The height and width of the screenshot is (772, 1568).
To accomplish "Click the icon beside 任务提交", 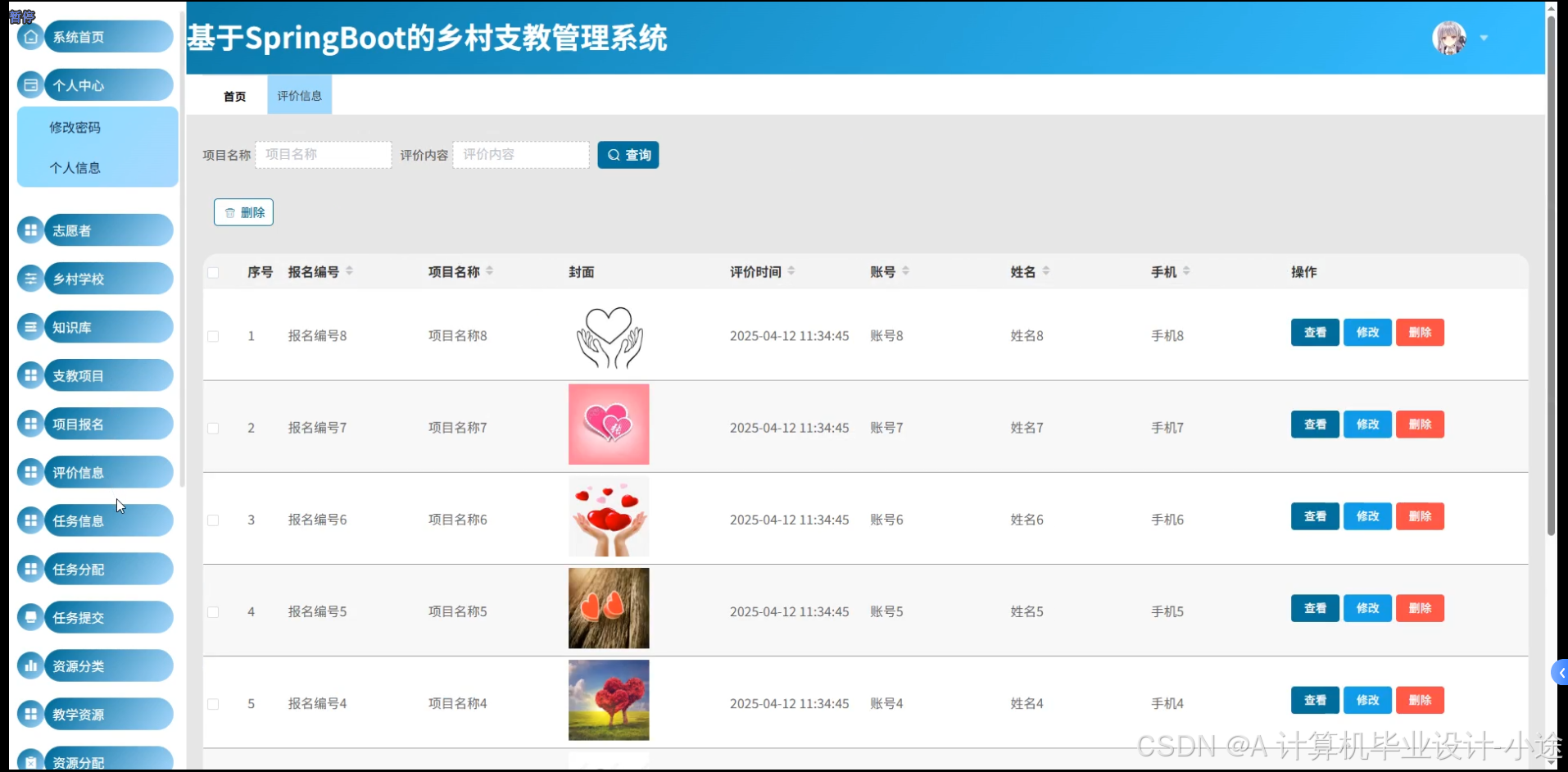I will click(x=30, y=617).
